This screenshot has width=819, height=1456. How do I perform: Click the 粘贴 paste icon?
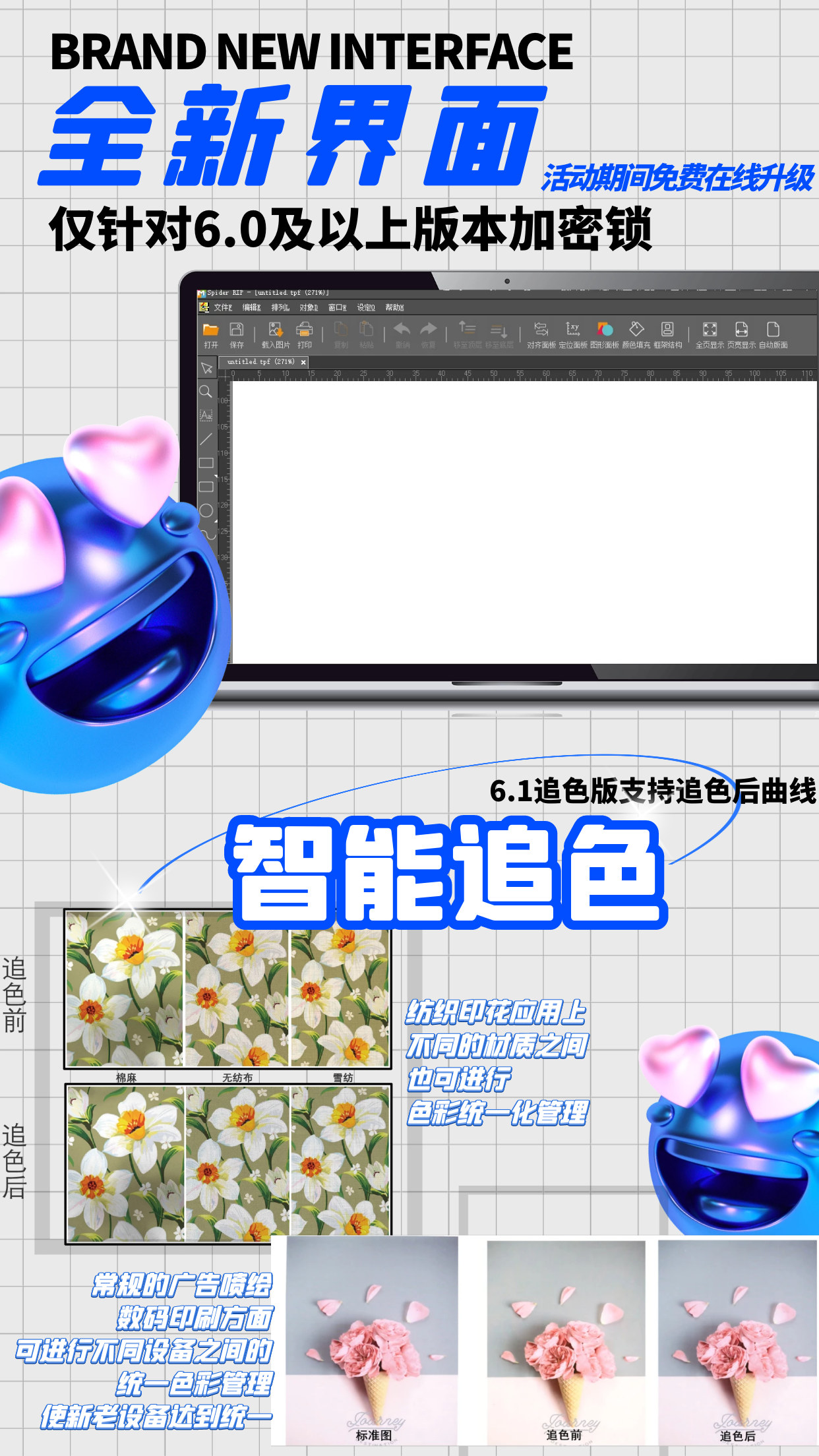(366, 329)
